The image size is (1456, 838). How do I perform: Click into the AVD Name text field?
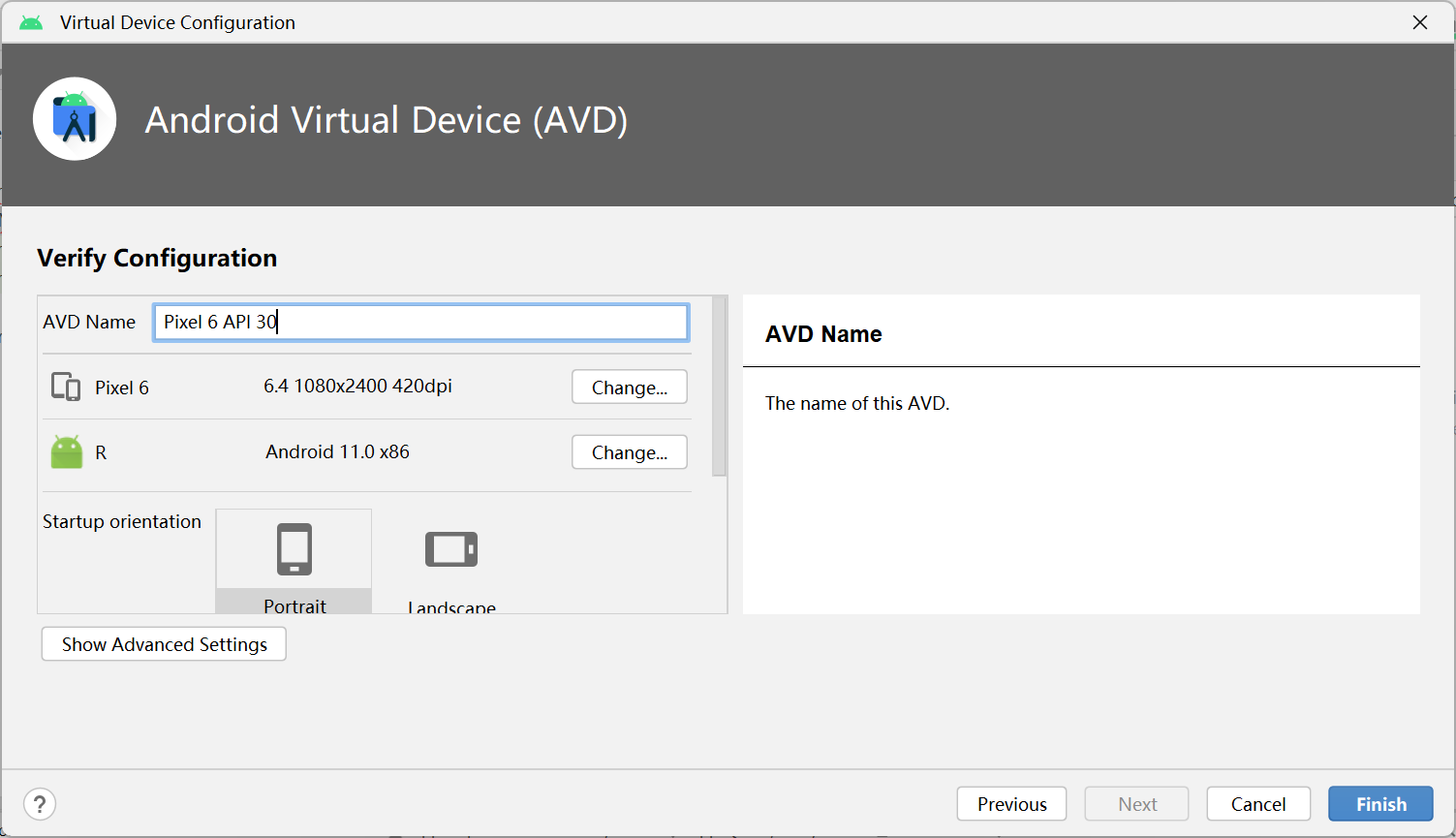click(421, 323)
